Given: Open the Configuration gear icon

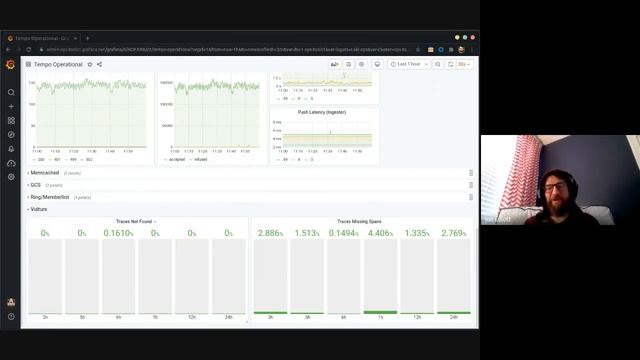Looking at the screenshot, I should 11,177.
